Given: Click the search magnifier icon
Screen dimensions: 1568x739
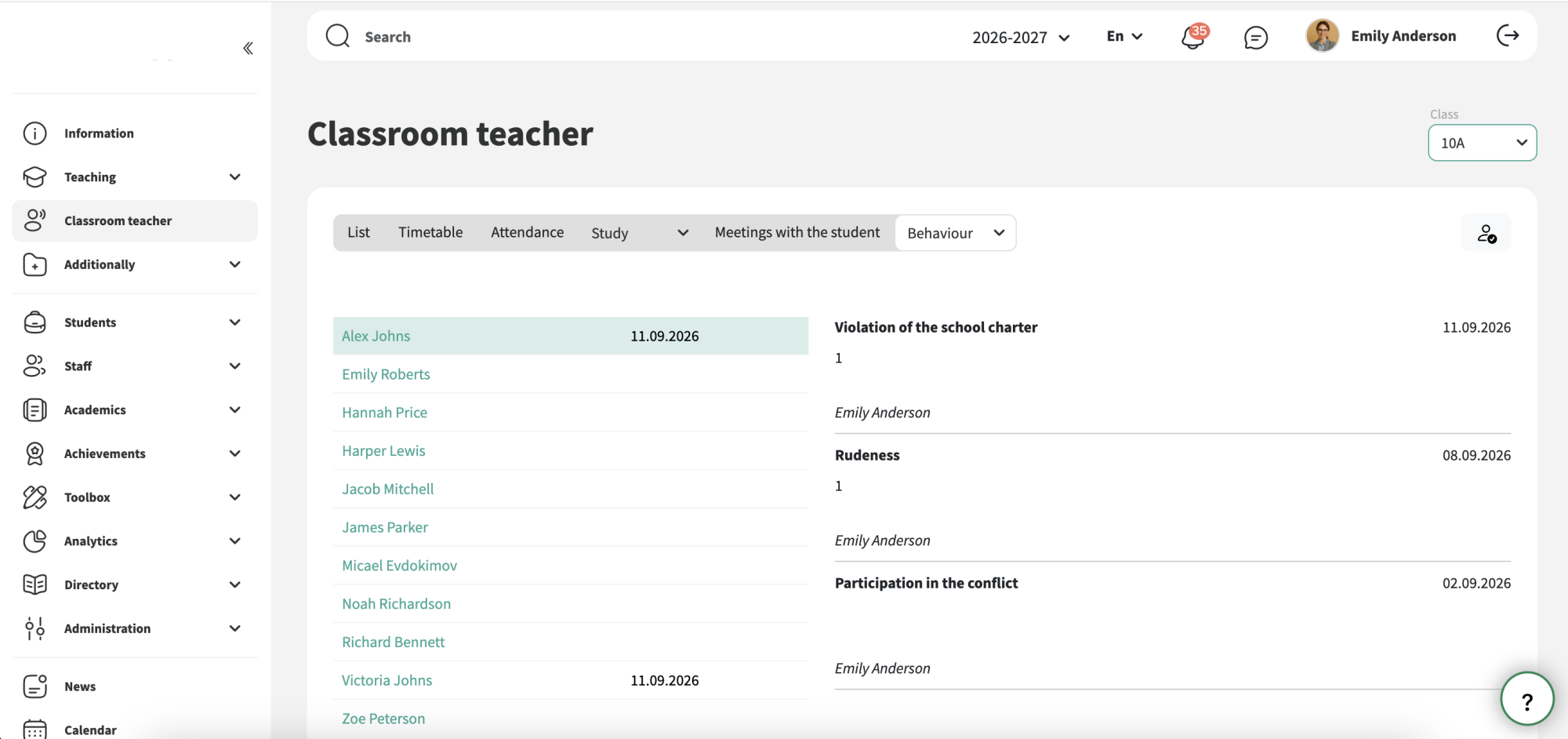Looking at the screenshot, I should (338, 36).
